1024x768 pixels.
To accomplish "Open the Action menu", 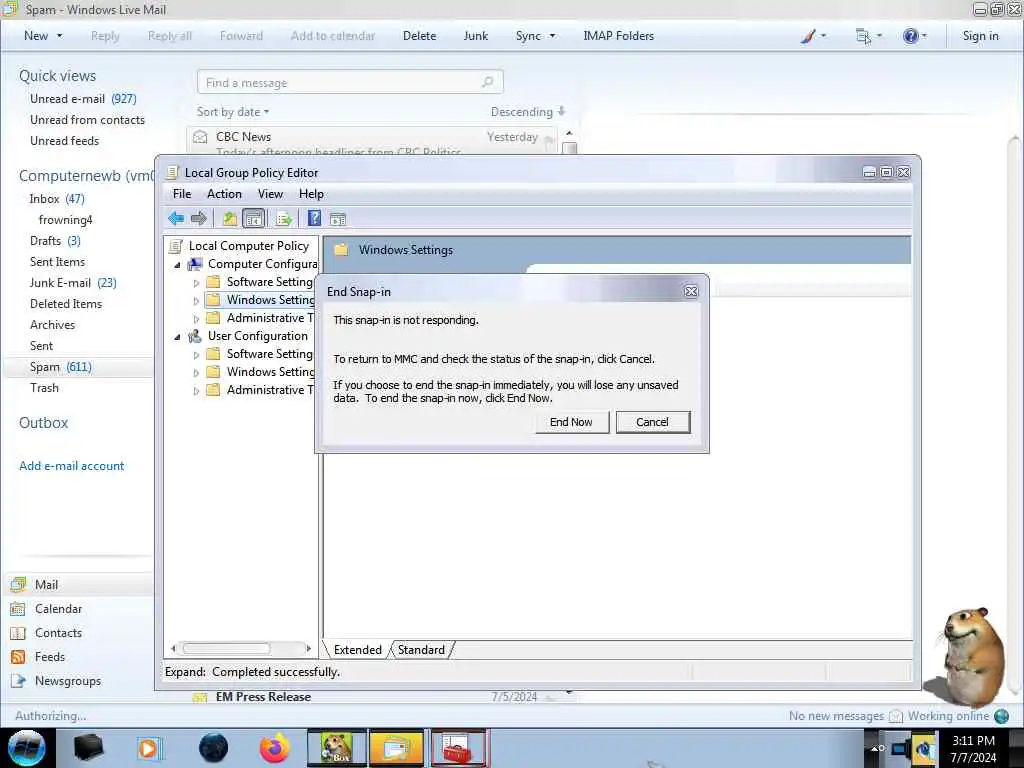I will (x=224, y=194).
